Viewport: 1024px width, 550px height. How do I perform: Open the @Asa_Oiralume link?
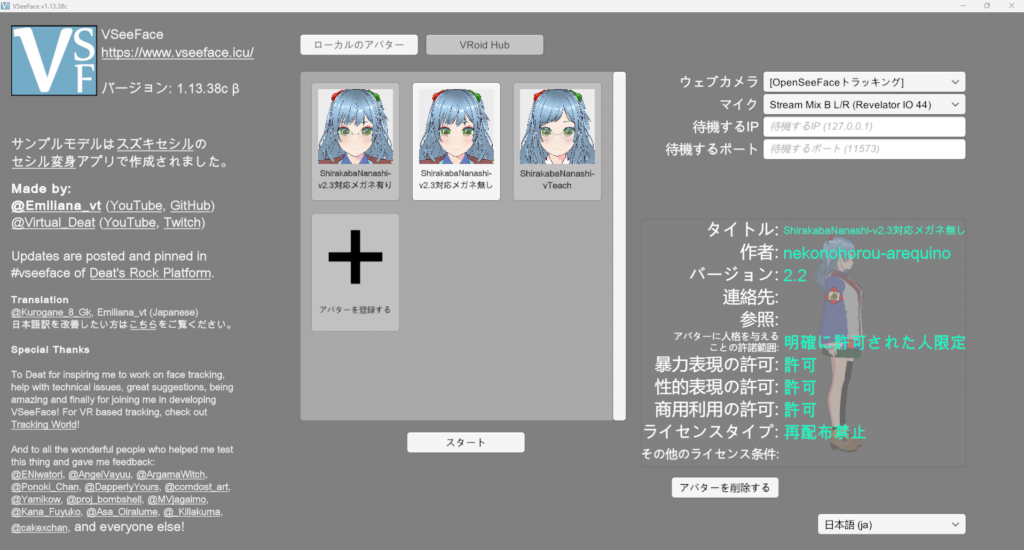pyautogui.click(x=121, y=512)
